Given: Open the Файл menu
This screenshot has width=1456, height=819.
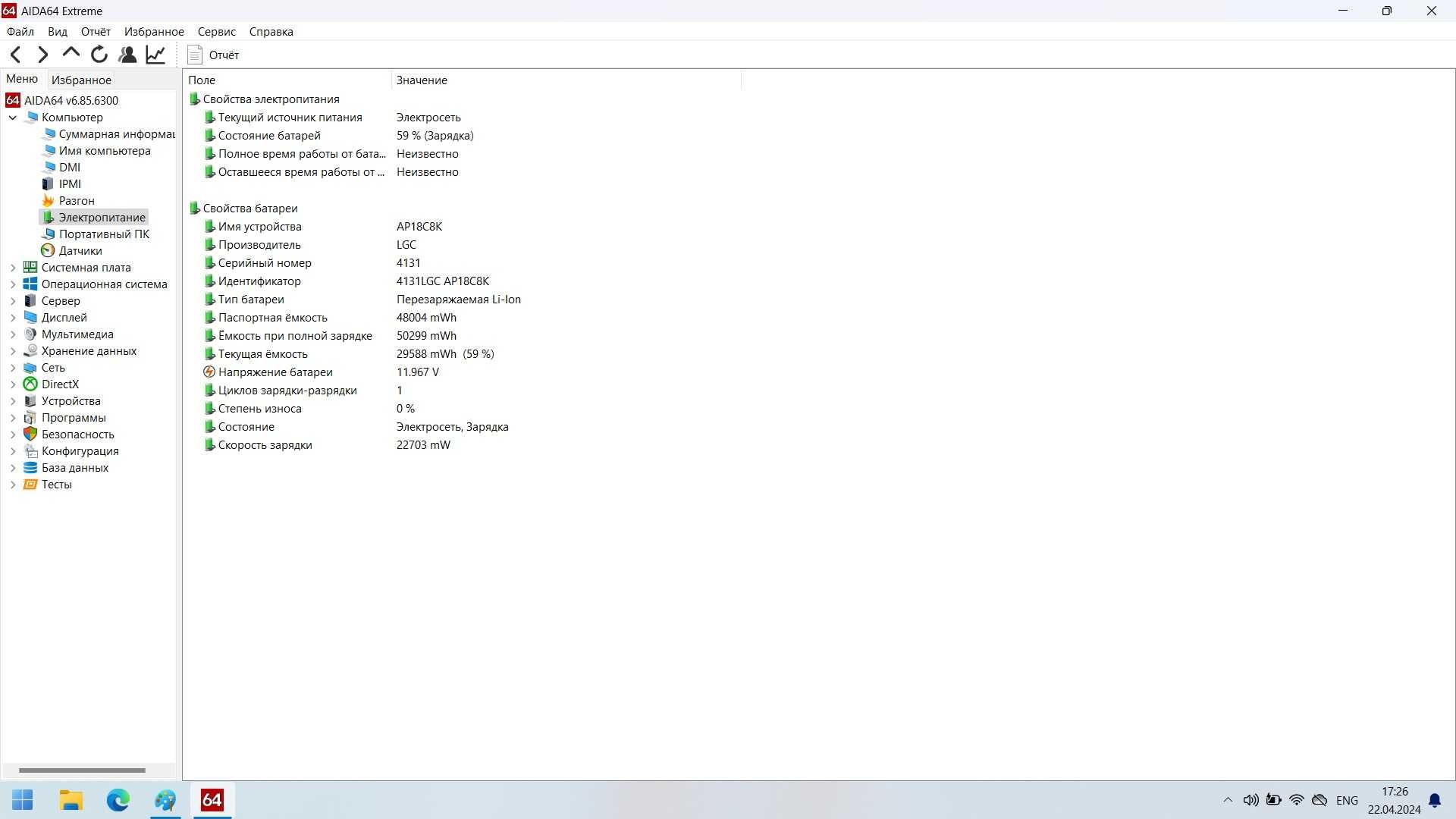Looking at the screenshot, I should coord(20,32).
